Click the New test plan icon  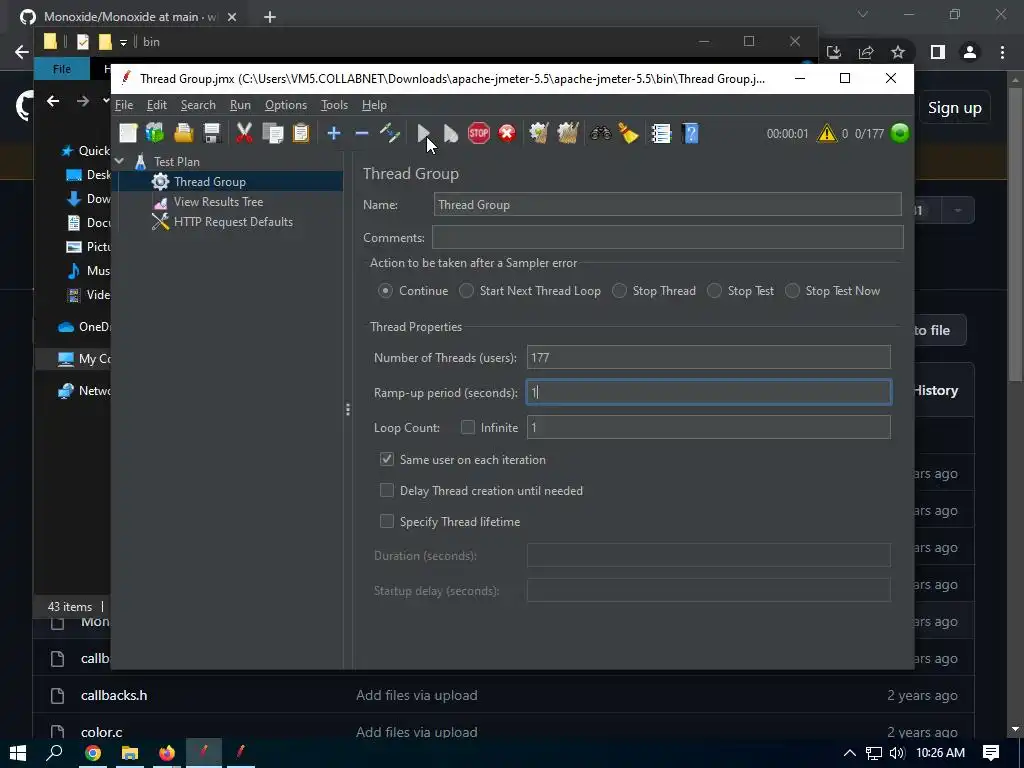tap(128, 133)
